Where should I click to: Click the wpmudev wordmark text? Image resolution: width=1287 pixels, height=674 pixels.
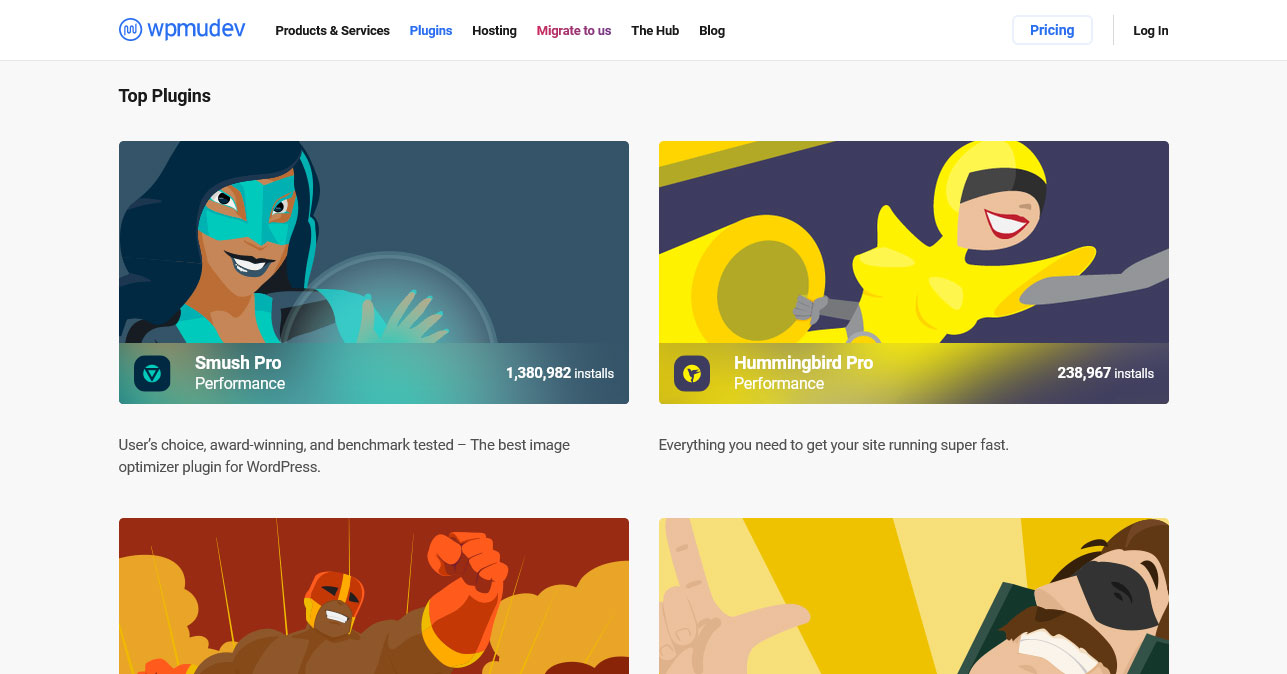point(196,30)
